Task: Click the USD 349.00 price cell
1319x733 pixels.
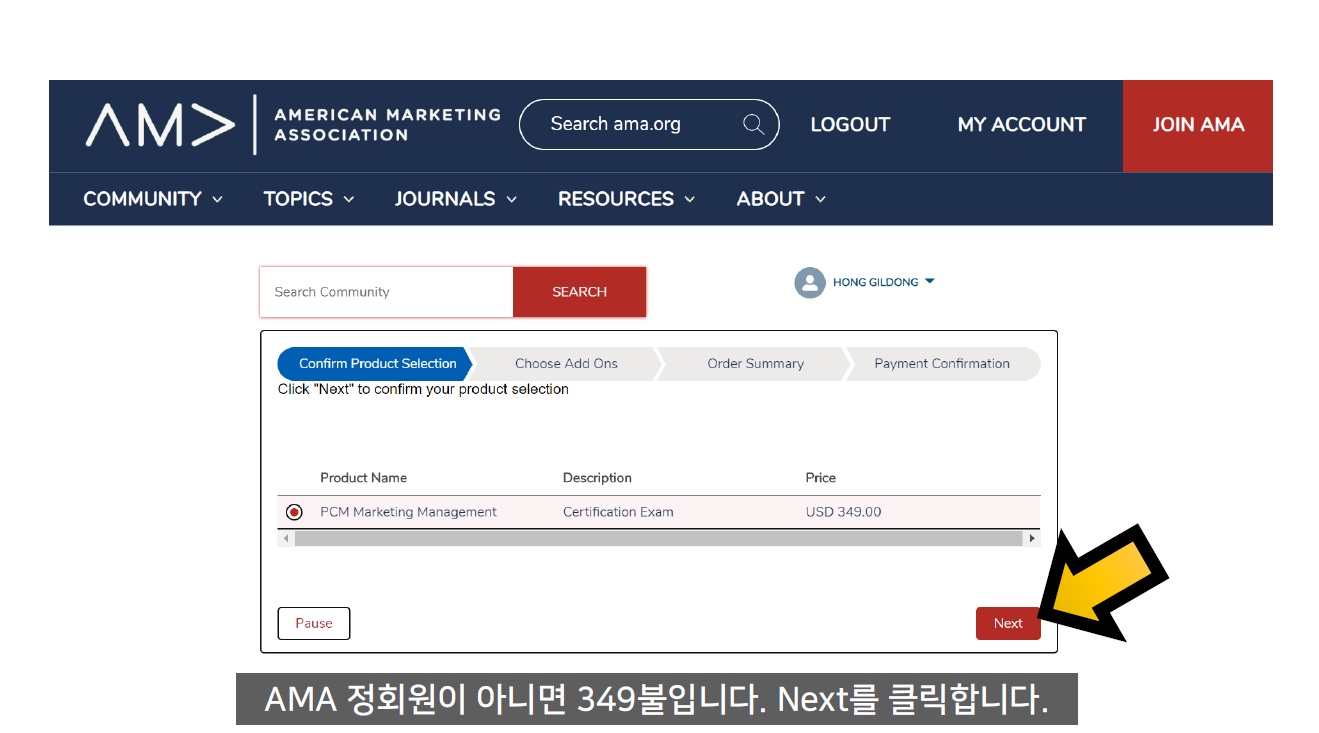Action: click(x=843, y=512)
